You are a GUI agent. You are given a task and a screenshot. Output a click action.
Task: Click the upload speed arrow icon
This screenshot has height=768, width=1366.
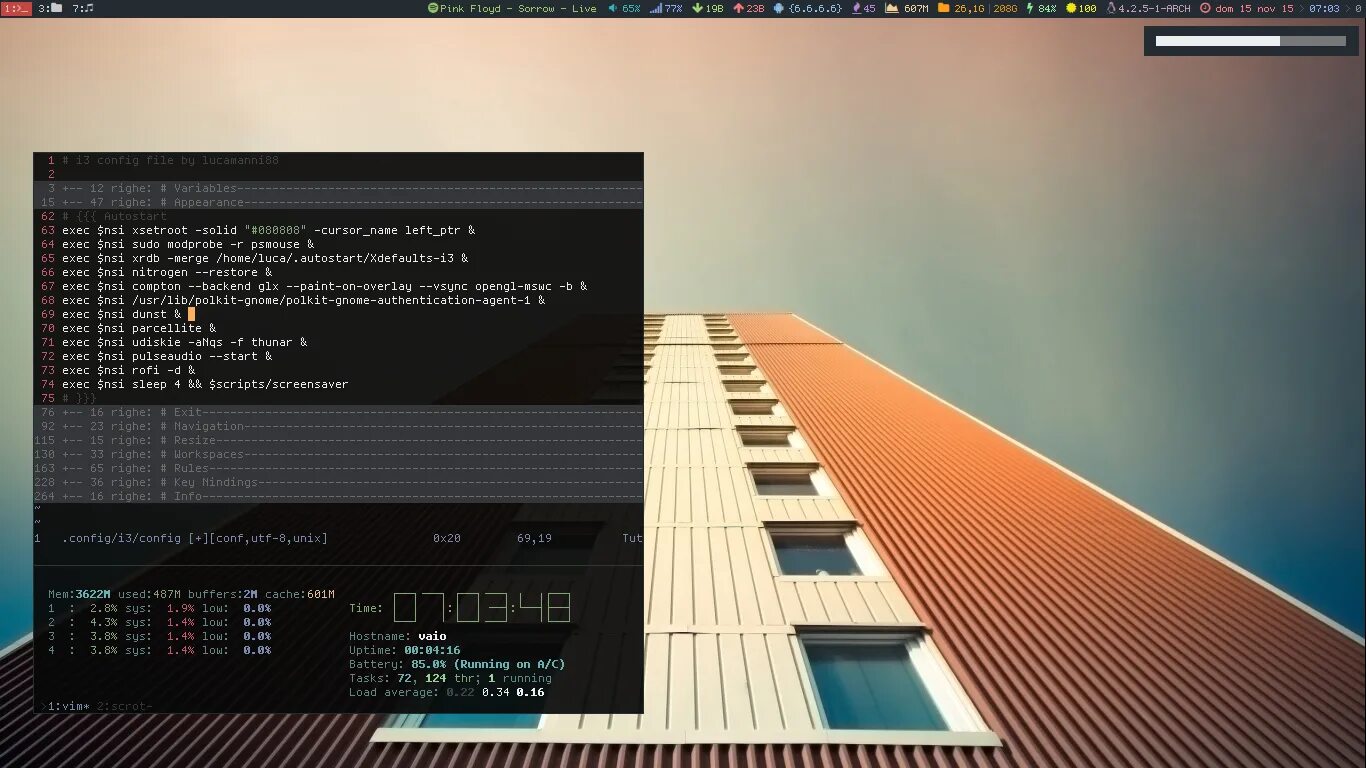(739, 8)
